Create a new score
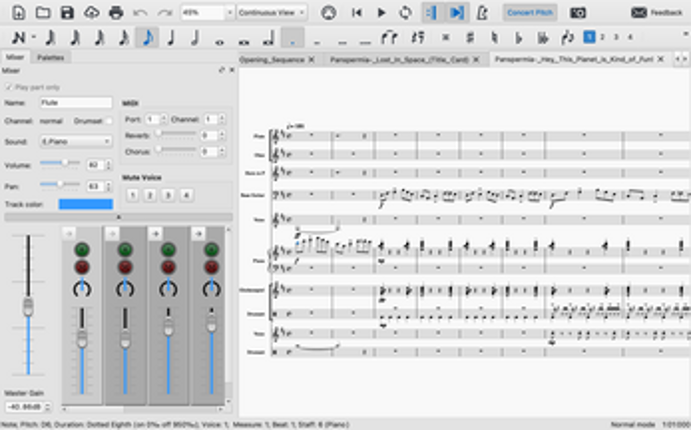Screen dimensions: 691x430 [18, 12]
